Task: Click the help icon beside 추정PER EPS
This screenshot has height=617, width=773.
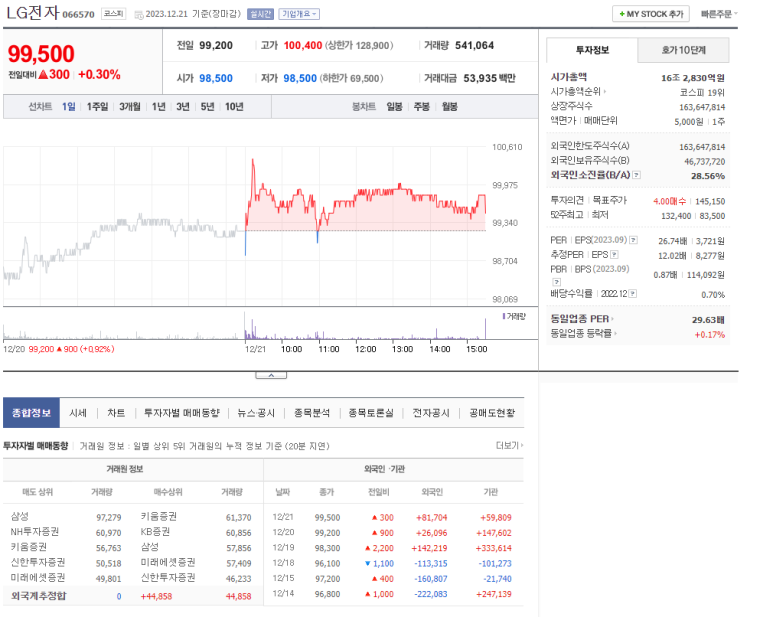Action: coord(614,255)
